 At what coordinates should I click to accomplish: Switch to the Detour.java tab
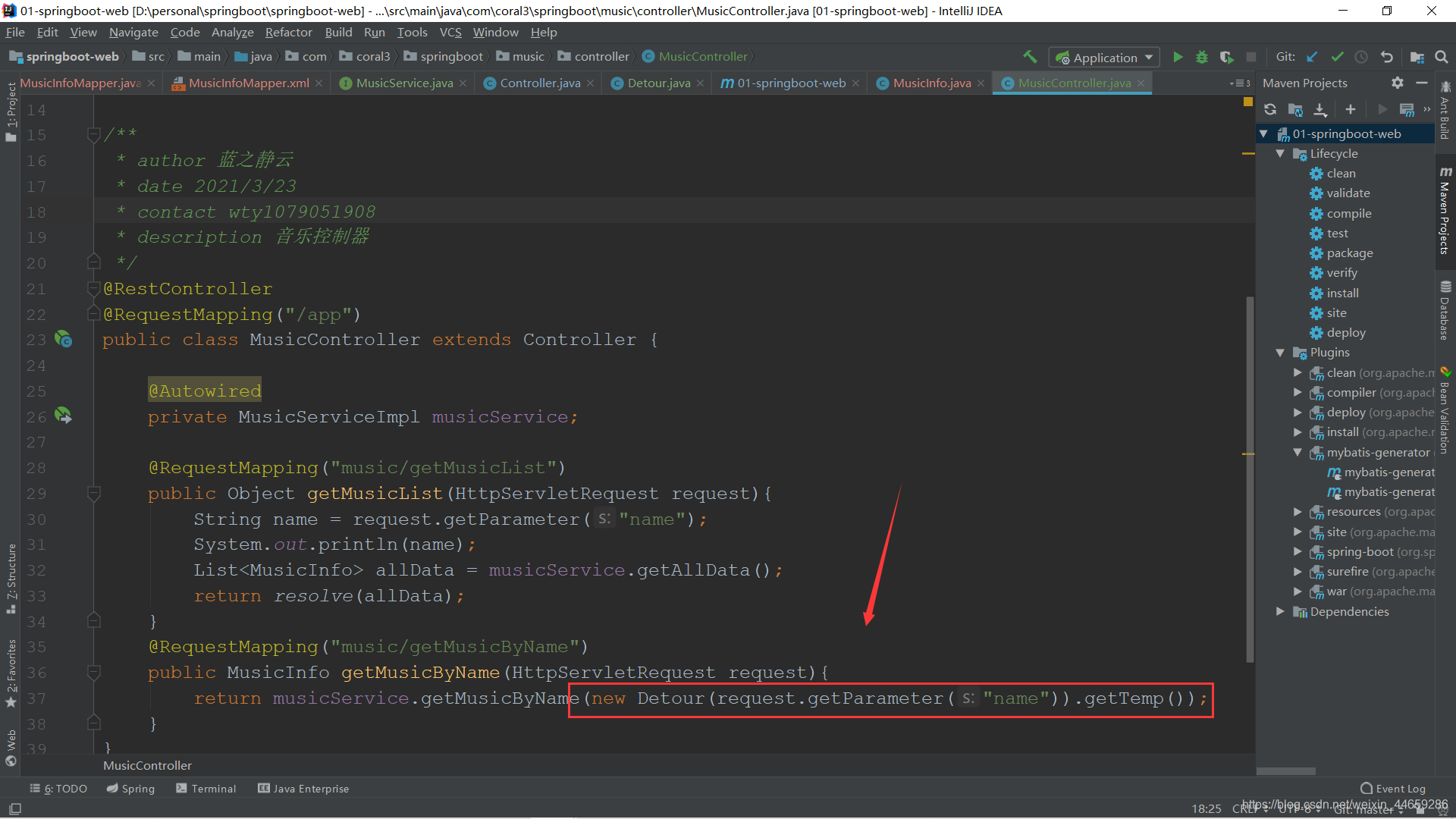coord(658,83)
